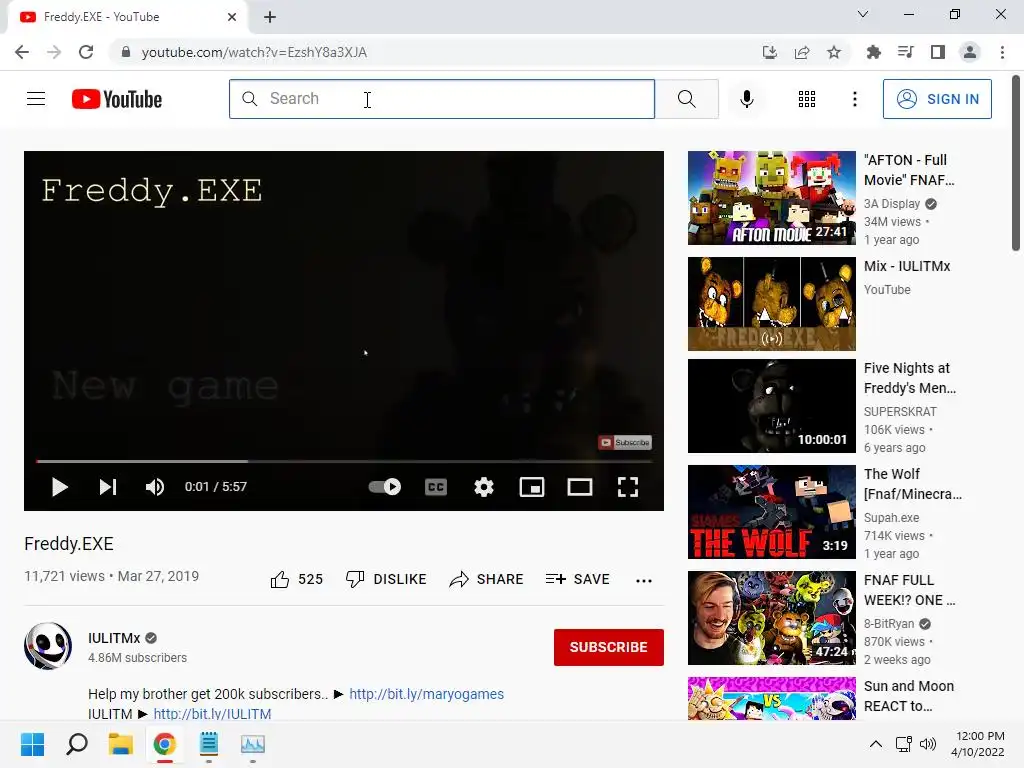
Task: Click Subscribe watermark in video
Action: tap(625, 442)
